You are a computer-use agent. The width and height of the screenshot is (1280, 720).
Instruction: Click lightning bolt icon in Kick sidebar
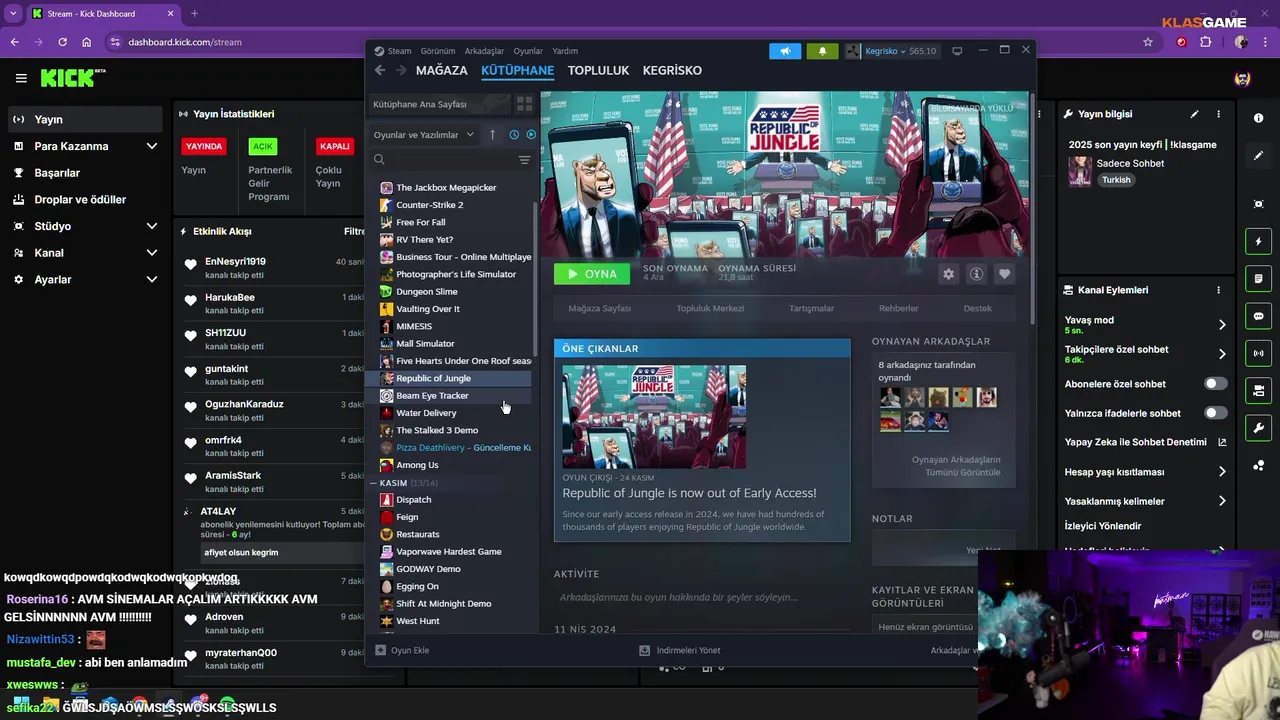click(x=1258, y=241)
